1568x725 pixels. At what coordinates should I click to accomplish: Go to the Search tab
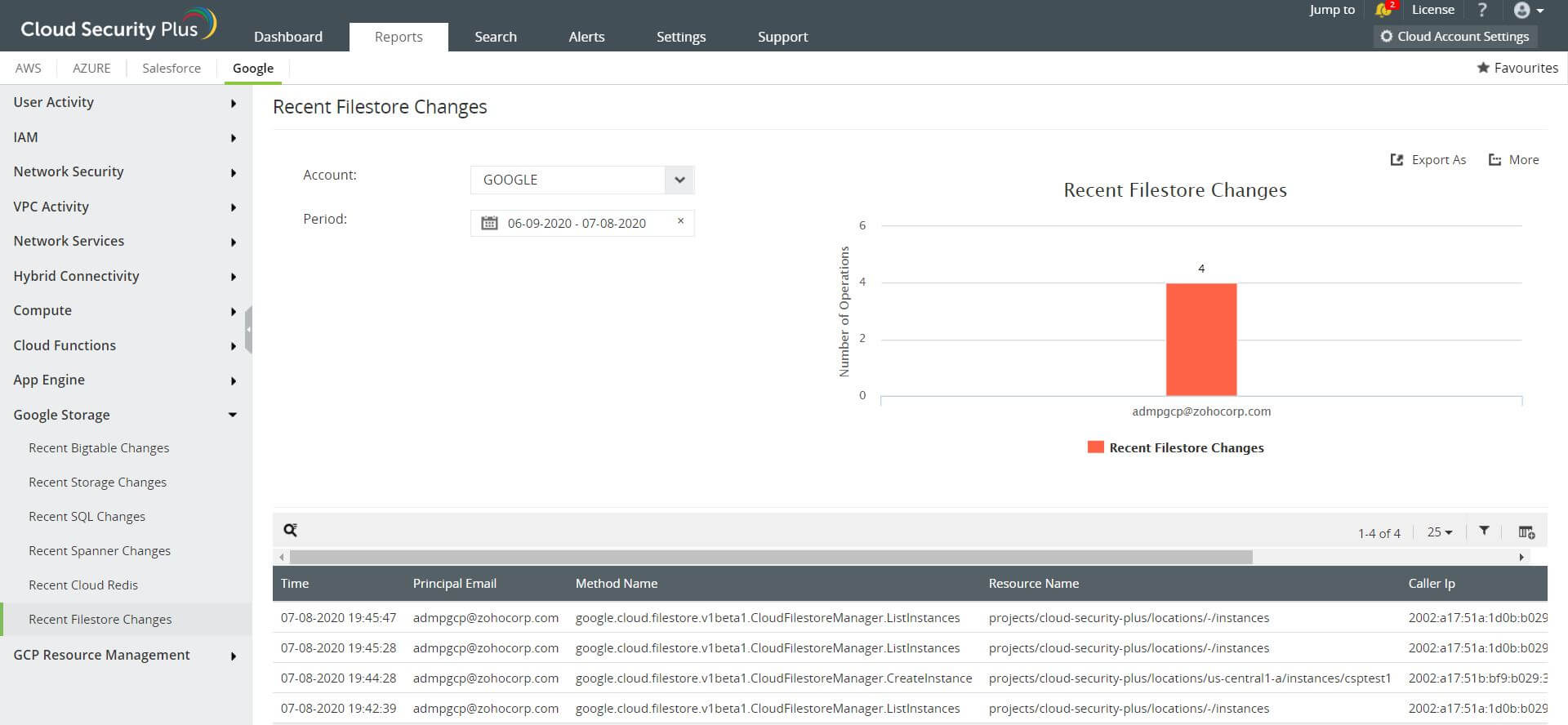496,37
